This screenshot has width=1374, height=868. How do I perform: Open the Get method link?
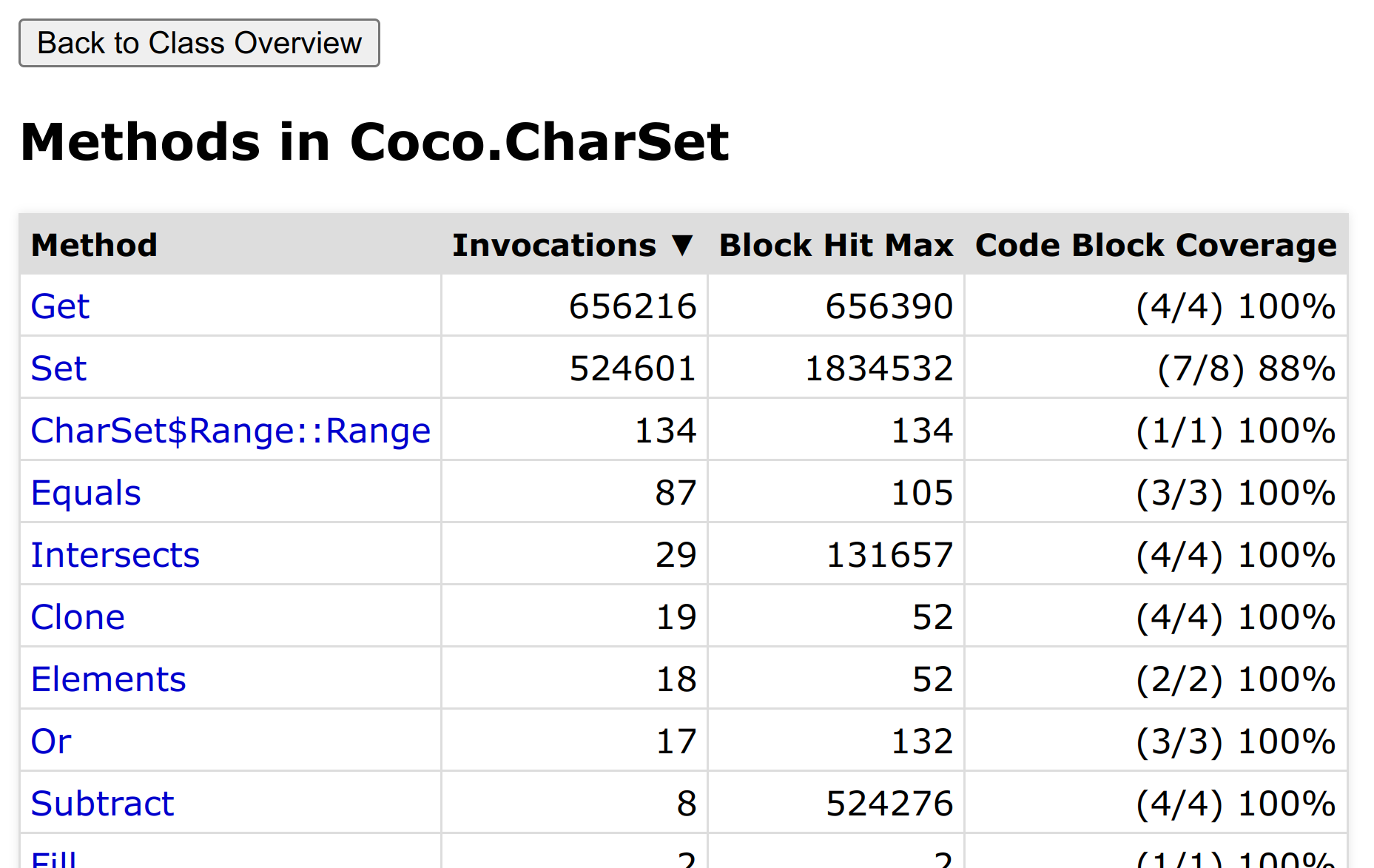(60, 306)
